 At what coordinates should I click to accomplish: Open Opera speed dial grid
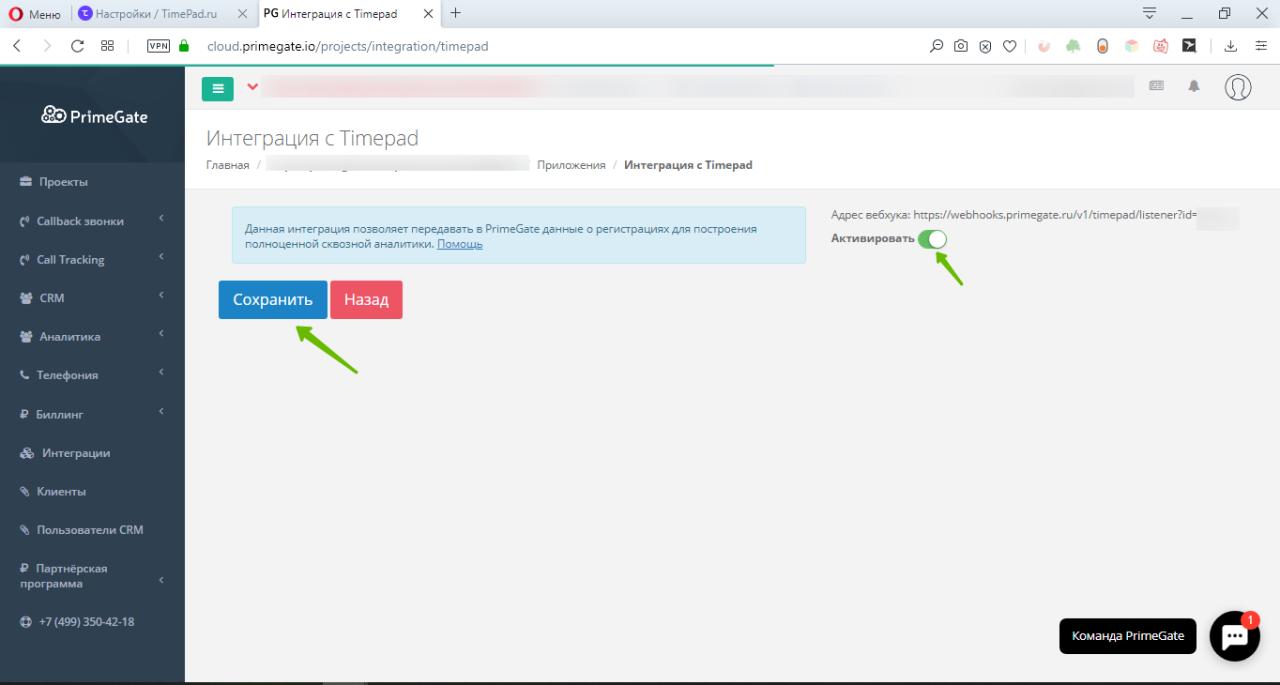107,46
